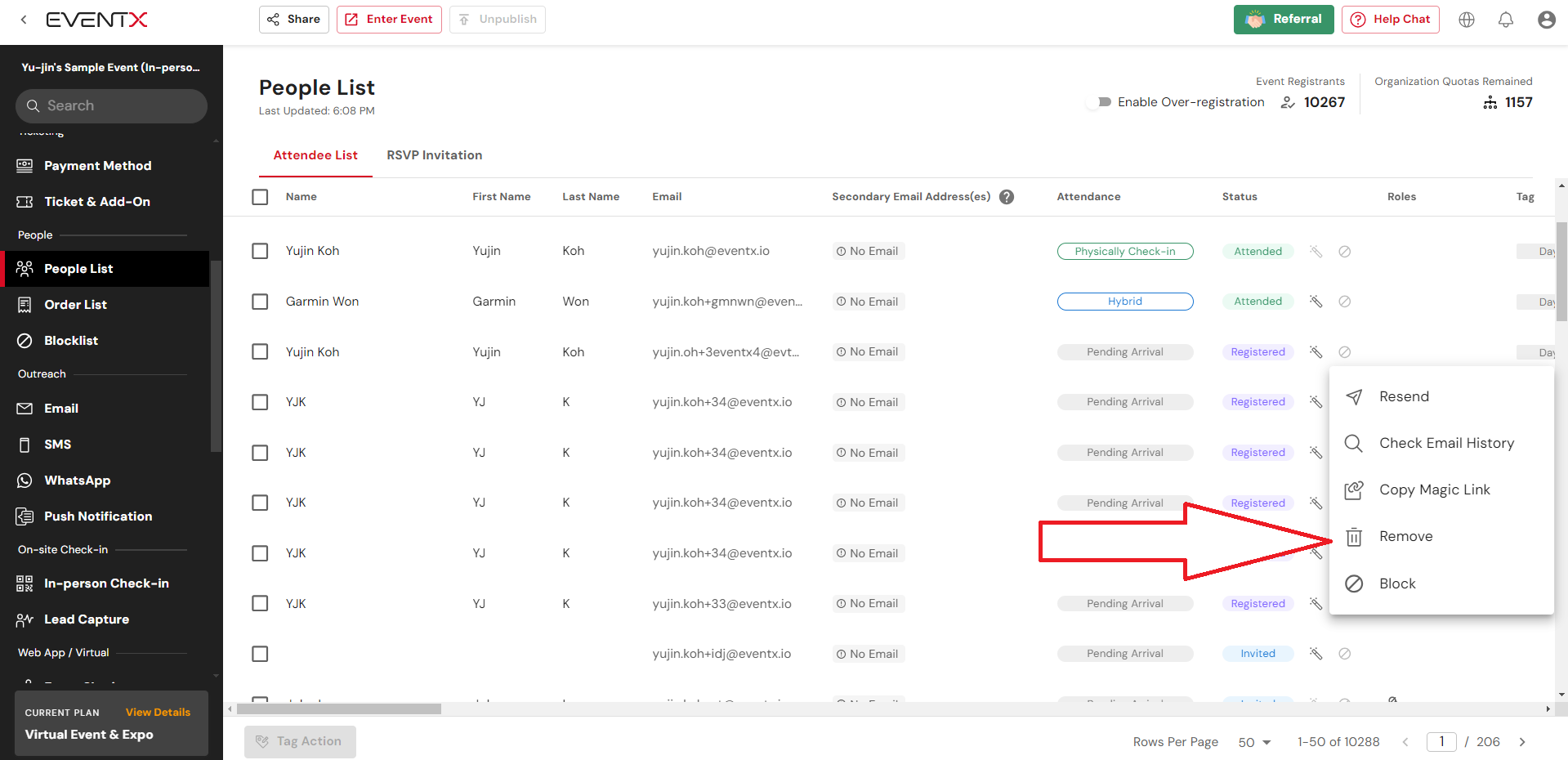Open Ticket & Add-On in sidebar

point(105,202)
